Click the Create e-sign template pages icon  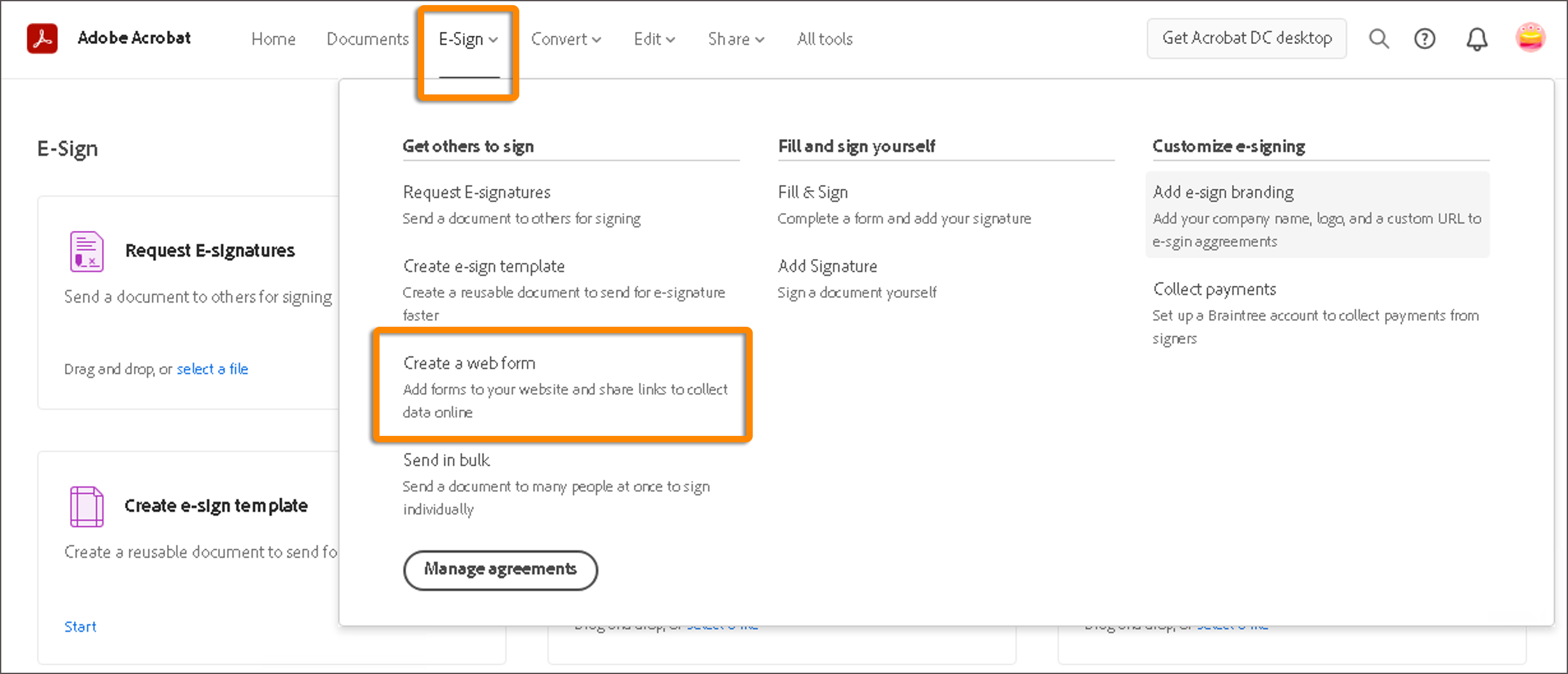point(86,507)
